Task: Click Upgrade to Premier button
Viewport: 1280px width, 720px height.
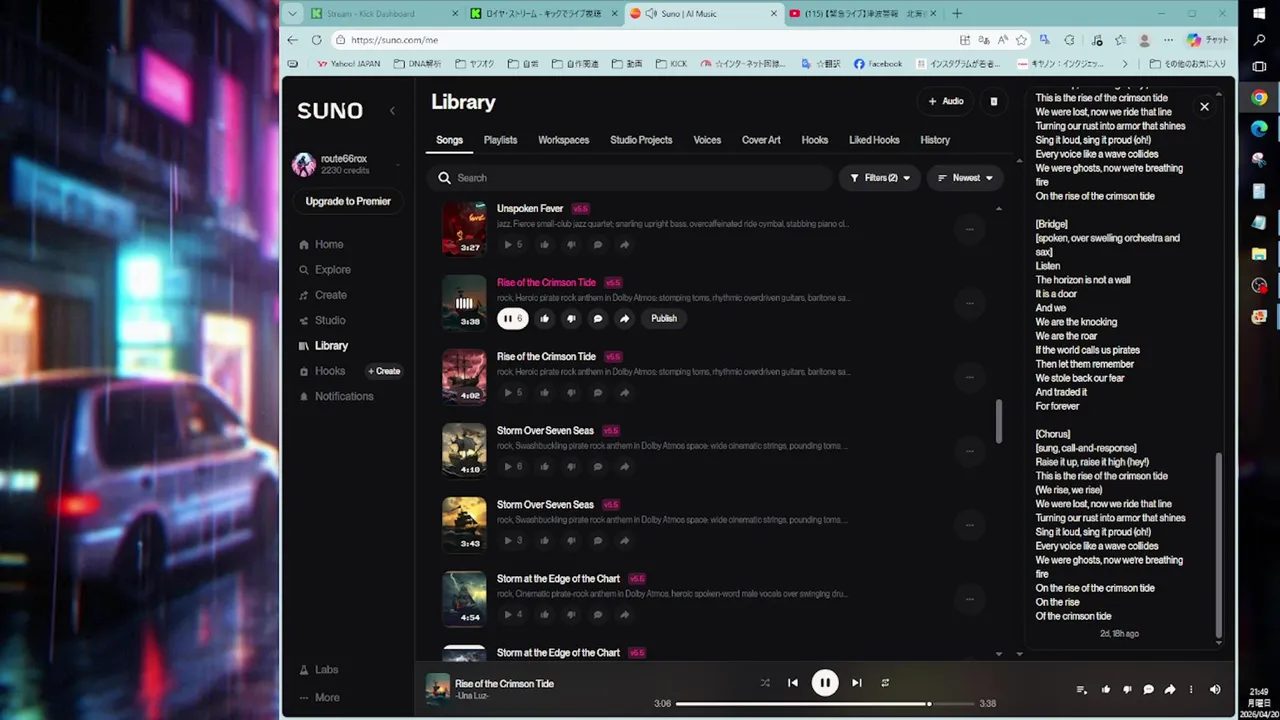Action: pyautogui.click(x=348, y=201)
